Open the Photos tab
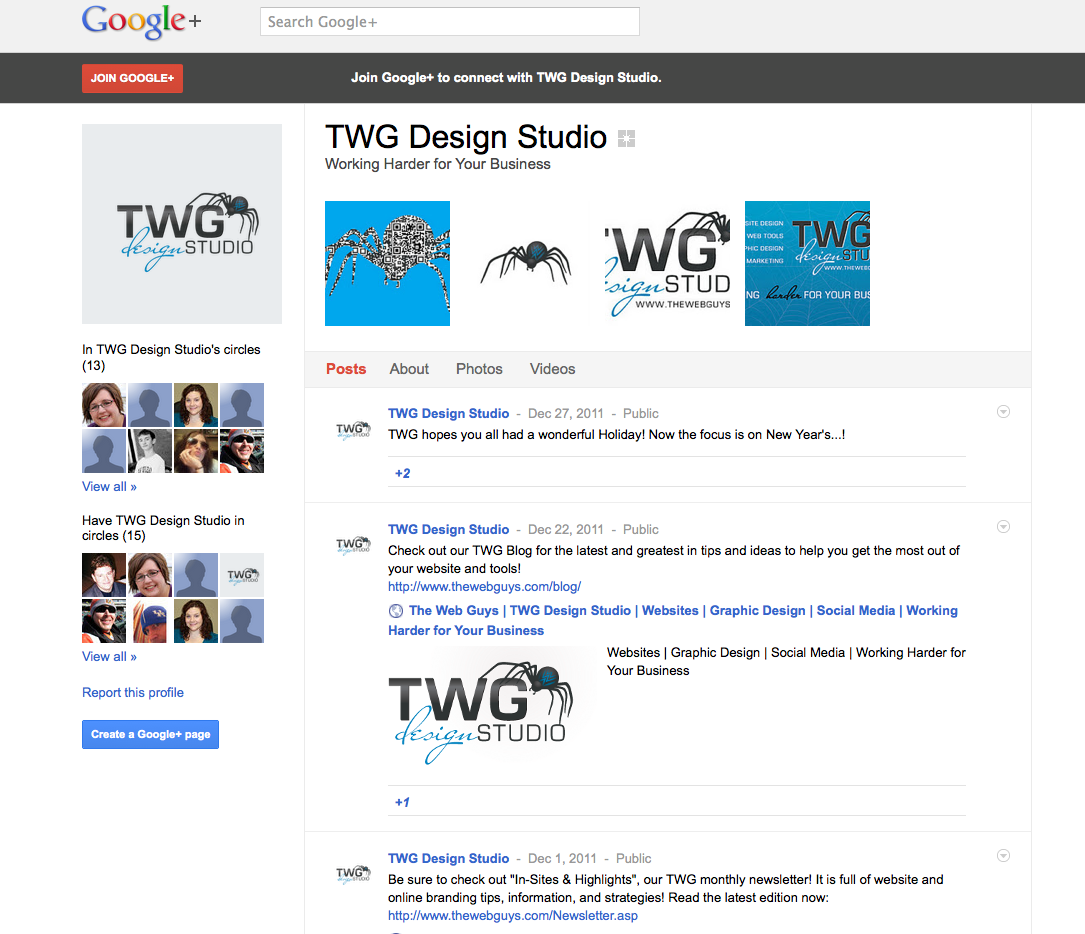 [x=479, y=369]
